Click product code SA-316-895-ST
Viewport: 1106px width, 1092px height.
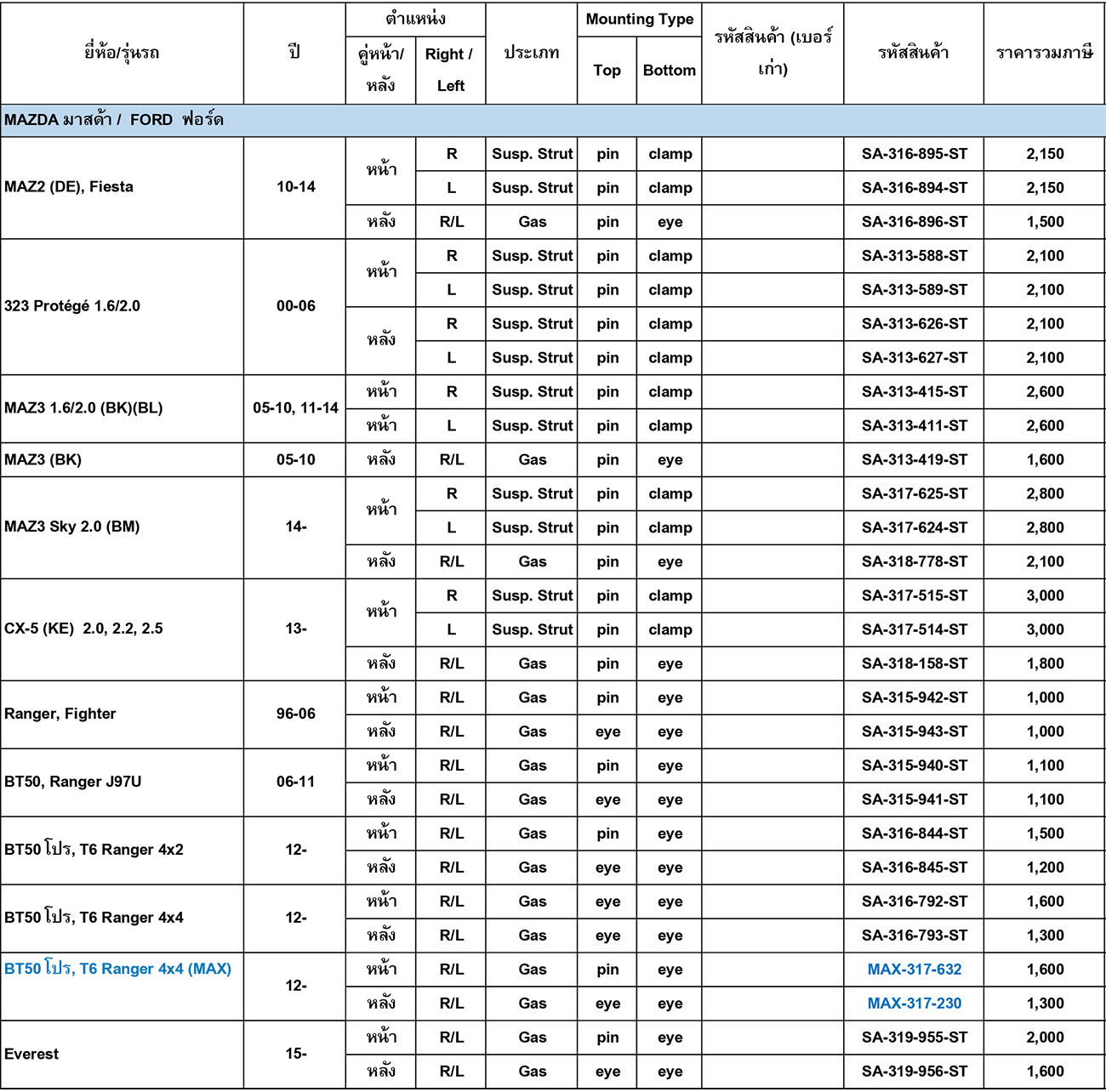click(914, 154)
